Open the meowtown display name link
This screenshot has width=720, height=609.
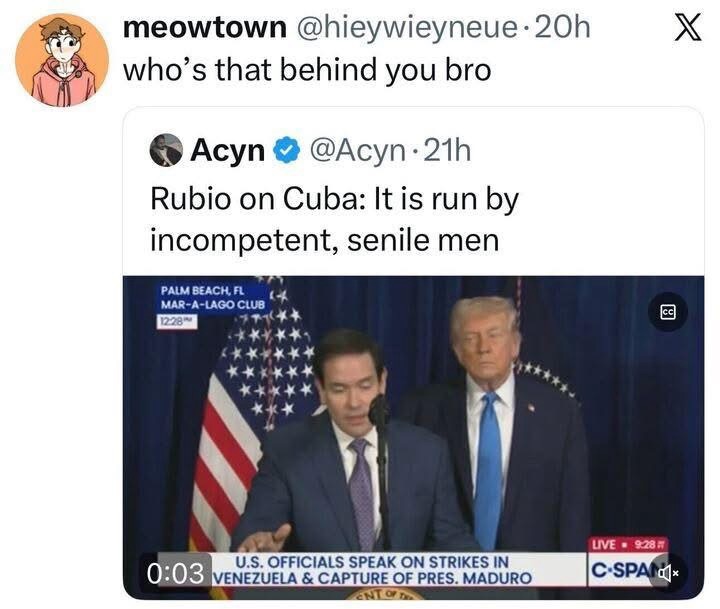(203, 28)
